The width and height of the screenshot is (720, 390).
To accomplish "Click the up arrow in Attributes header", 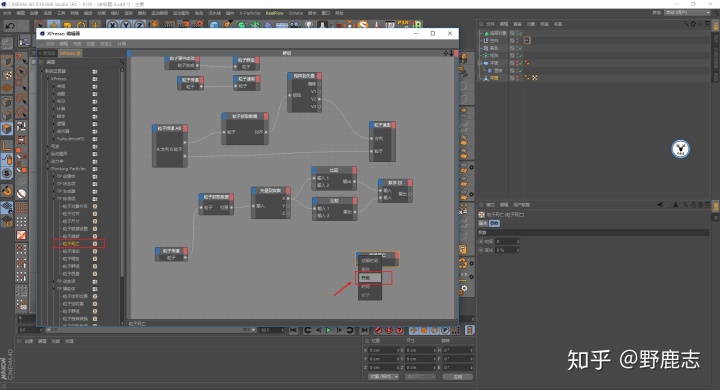I will click(x=675, y=205).
